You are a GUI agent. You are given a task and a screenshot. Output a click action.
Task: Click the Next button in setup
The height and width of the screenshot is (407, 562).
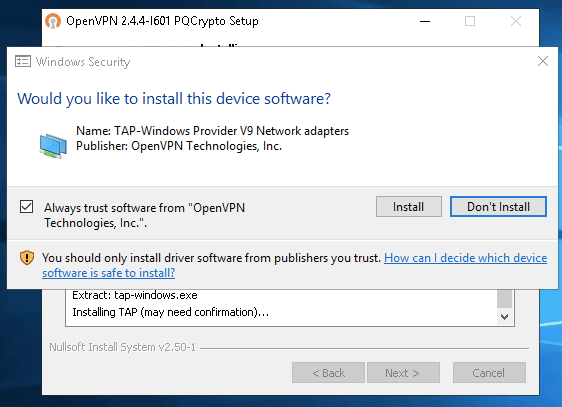[x=403, y=373]
